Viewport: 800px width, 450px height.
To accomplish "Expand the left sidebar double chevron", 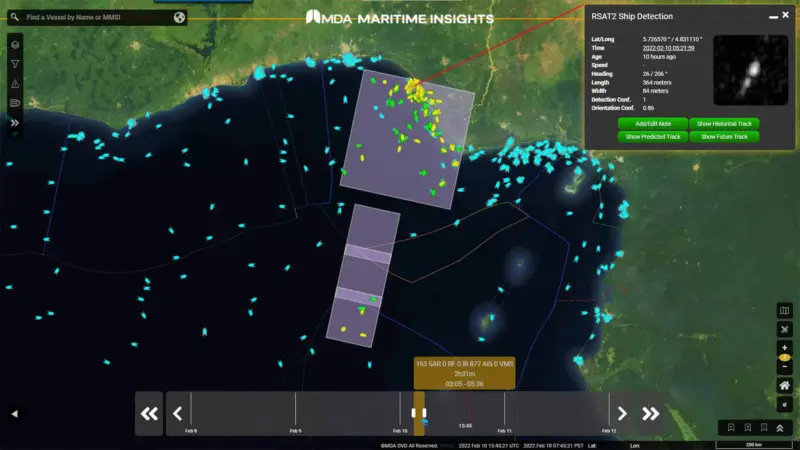I will (15, 123).
